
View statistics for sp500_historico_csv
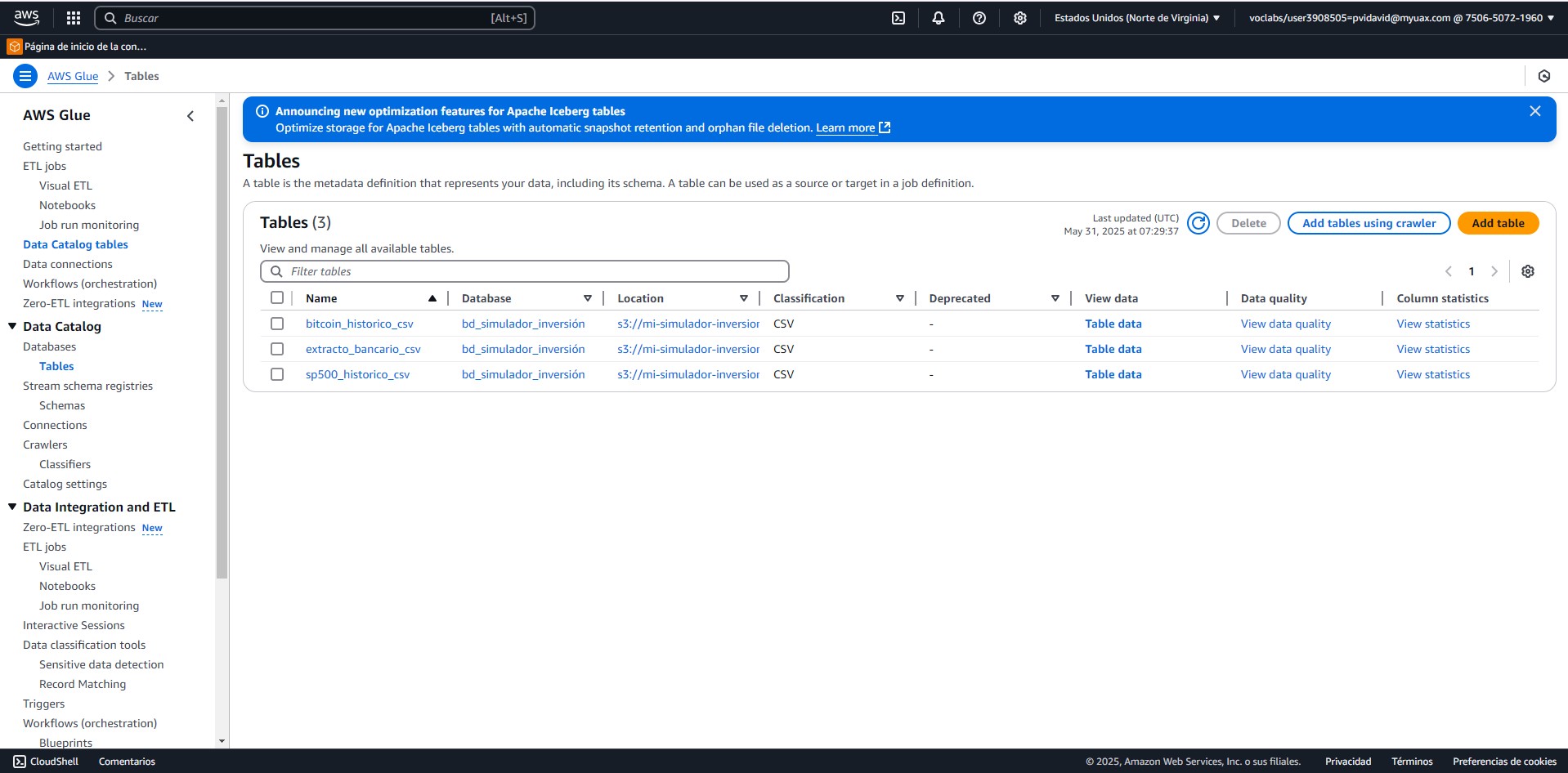1433,374
